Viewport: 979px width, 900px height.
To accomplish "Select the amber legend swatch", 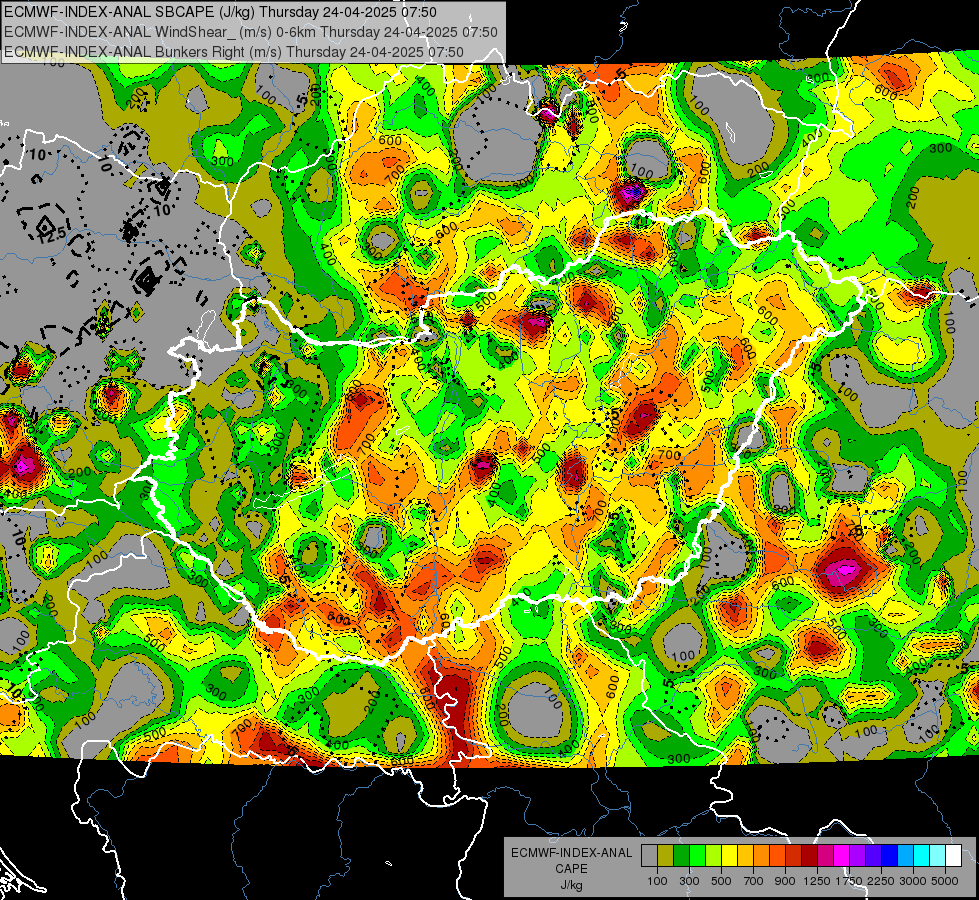I will tap(745, 855).
